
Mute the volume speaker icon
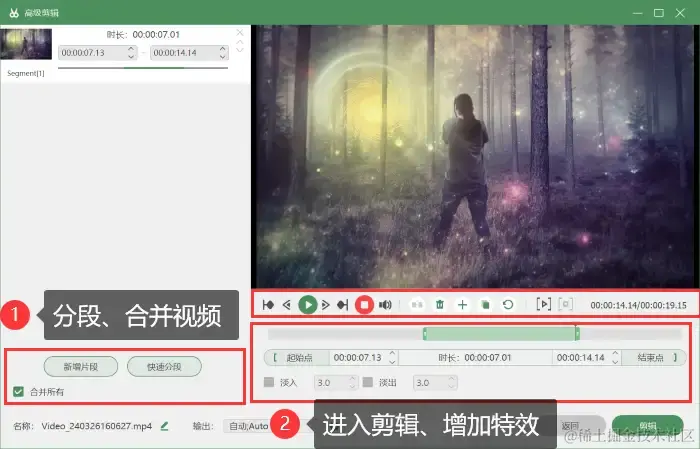(385, 305)
